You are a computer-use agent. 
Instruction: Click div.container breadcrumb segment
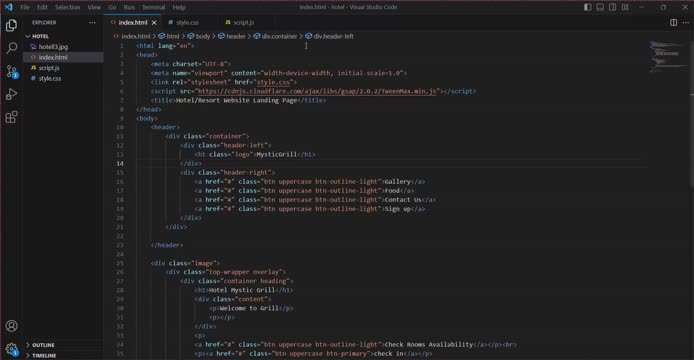(279, 36)
